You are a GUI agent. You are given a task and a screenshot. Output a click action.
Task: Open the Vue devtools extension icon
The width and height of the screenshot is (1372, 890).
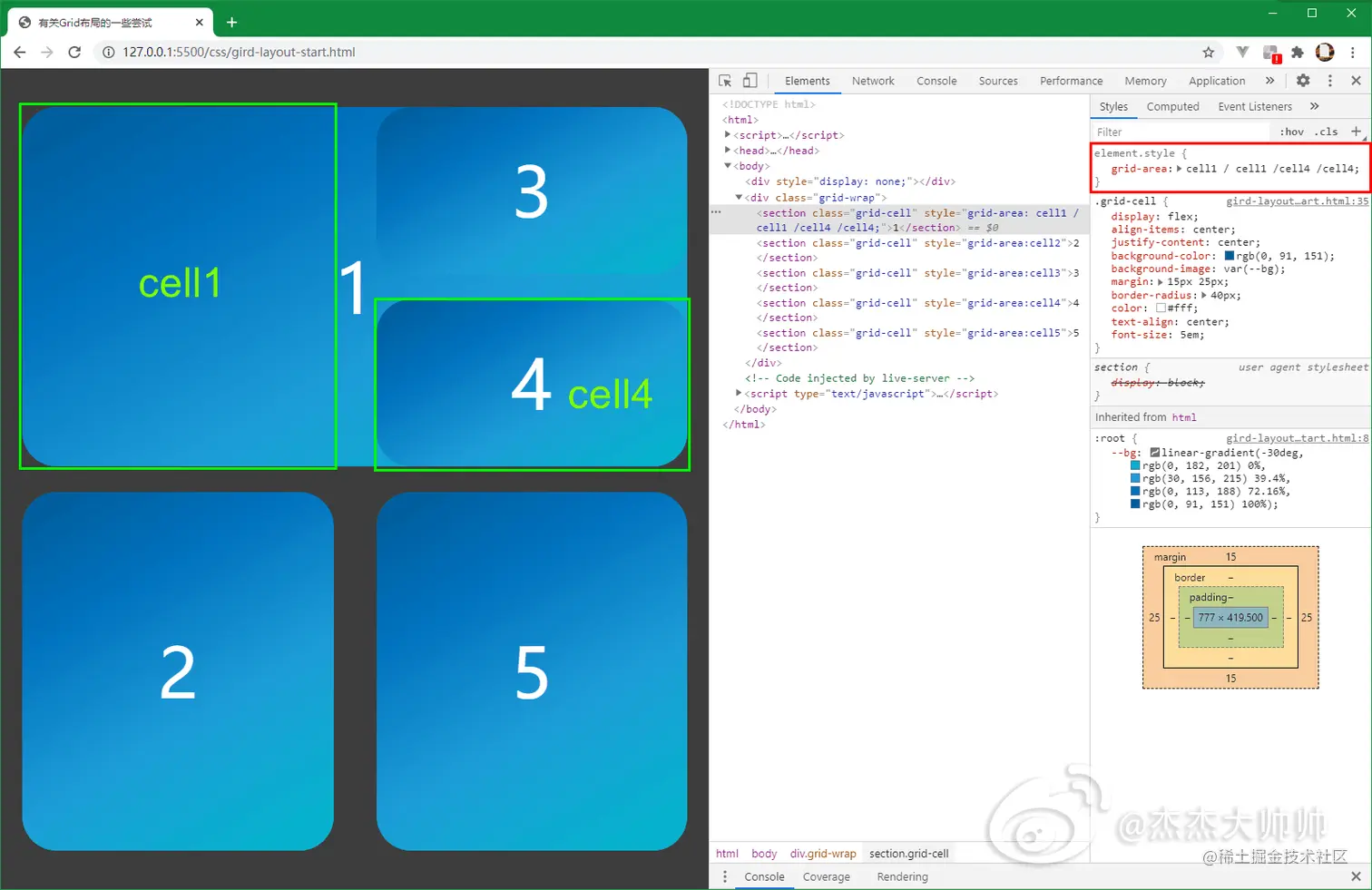tap(1242, 53)
